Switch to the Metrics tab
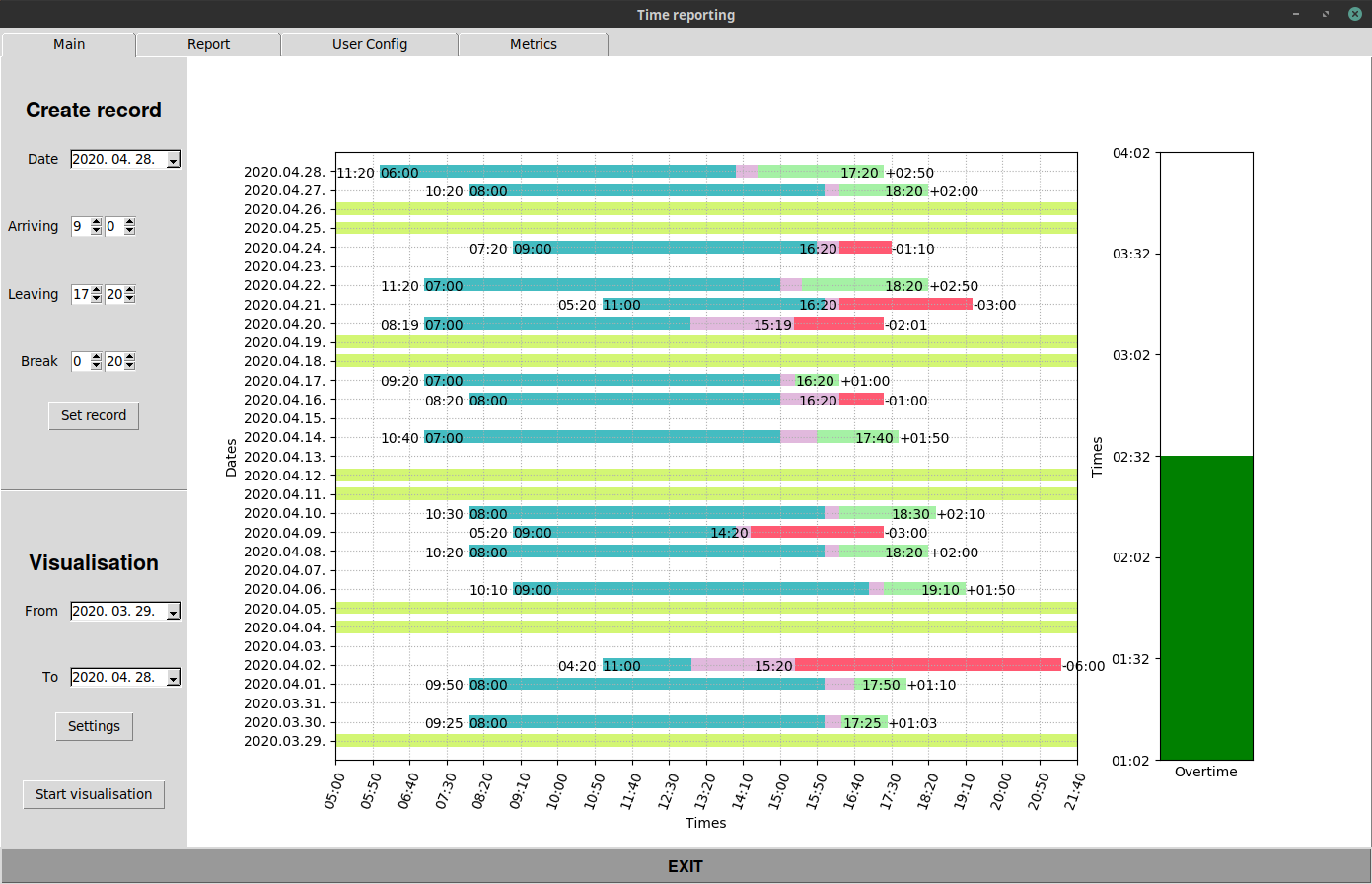 [x=533, y=44]
